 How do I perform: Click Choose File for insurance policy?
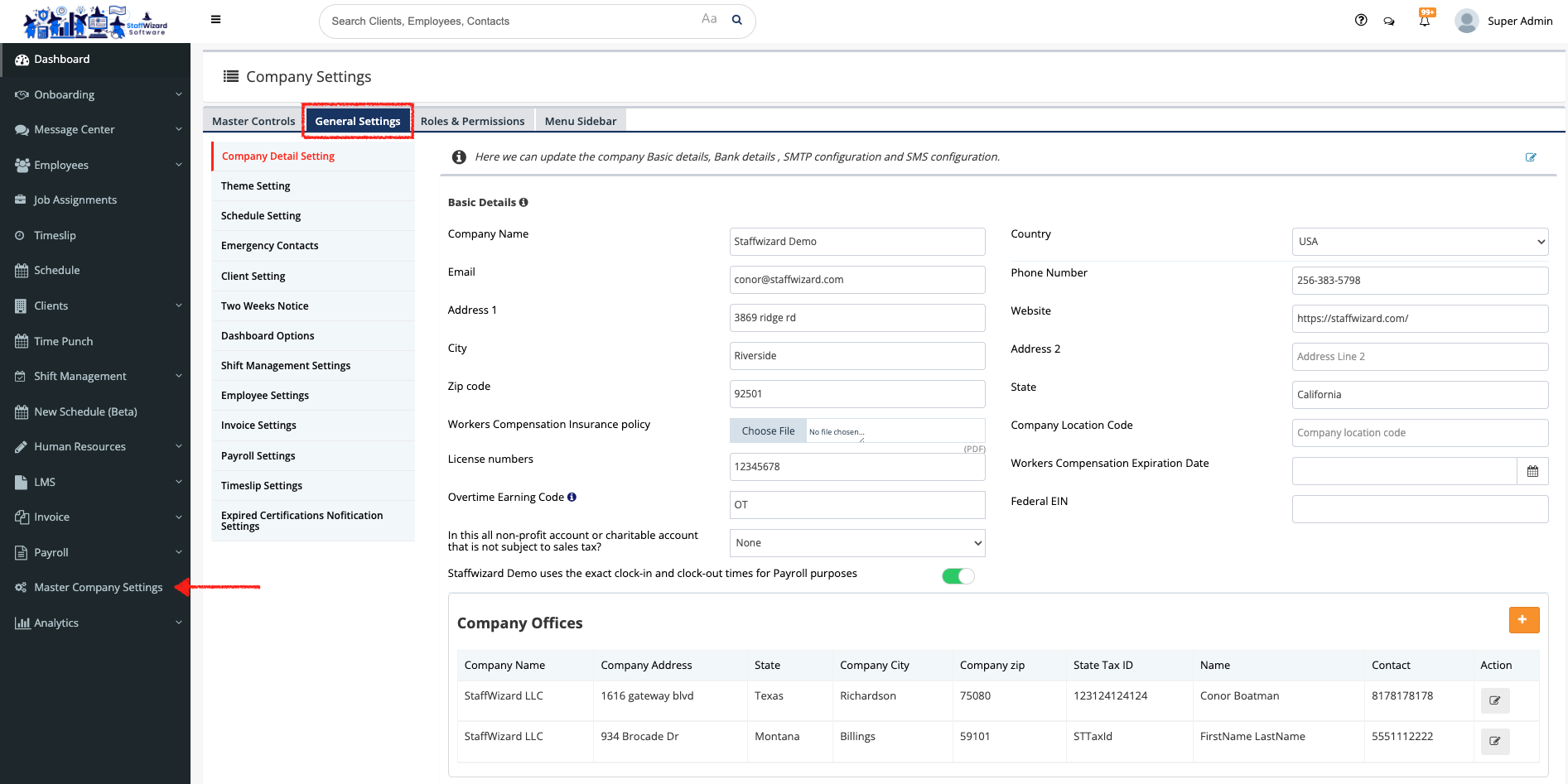tap(768, 431)
